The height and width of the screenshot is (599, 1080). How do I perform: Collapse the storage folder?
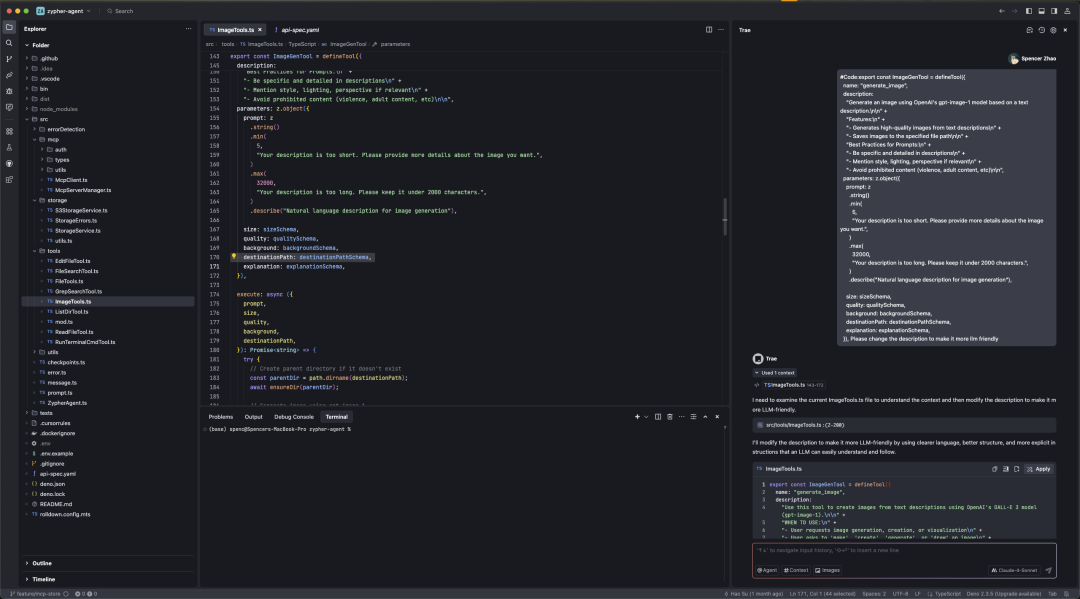(x=34, y=200)
